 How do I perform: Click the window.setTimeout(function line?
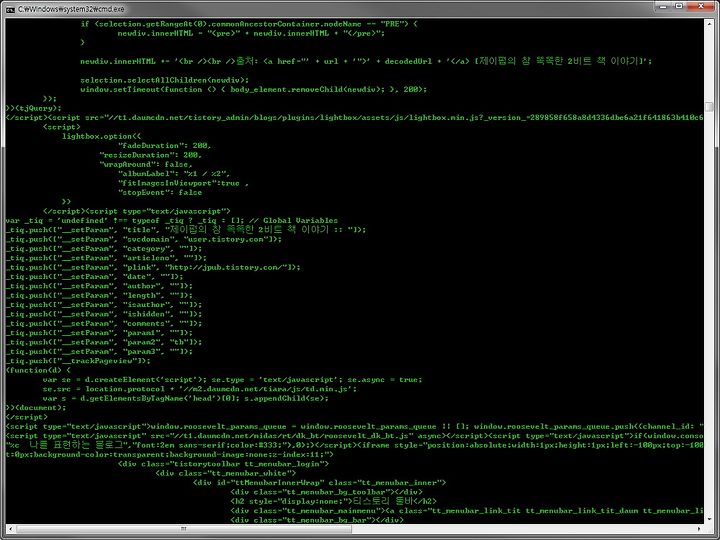(253, 89)
